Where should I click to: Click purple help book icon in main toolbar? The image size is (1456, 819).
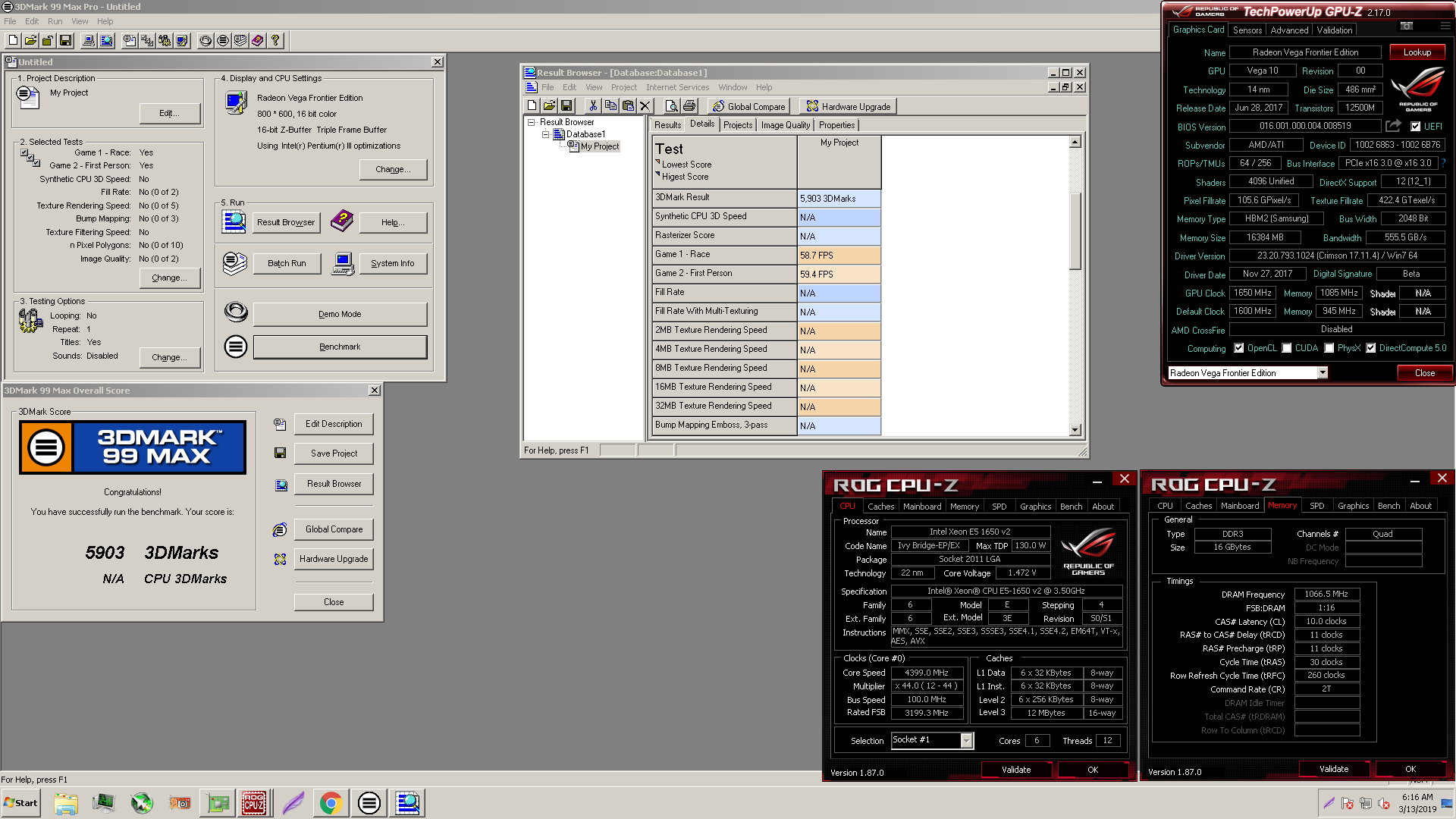pyautogui.click(x=258, y=40)
